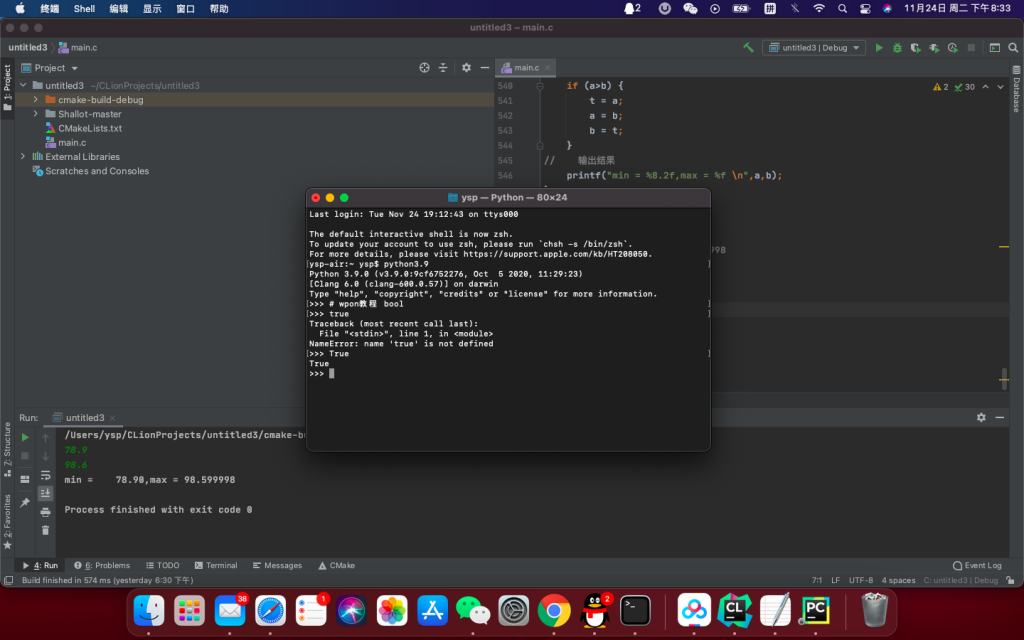Open Chrome from the Dock
This screenshot has width=1024, height=640.
(554, 610)
